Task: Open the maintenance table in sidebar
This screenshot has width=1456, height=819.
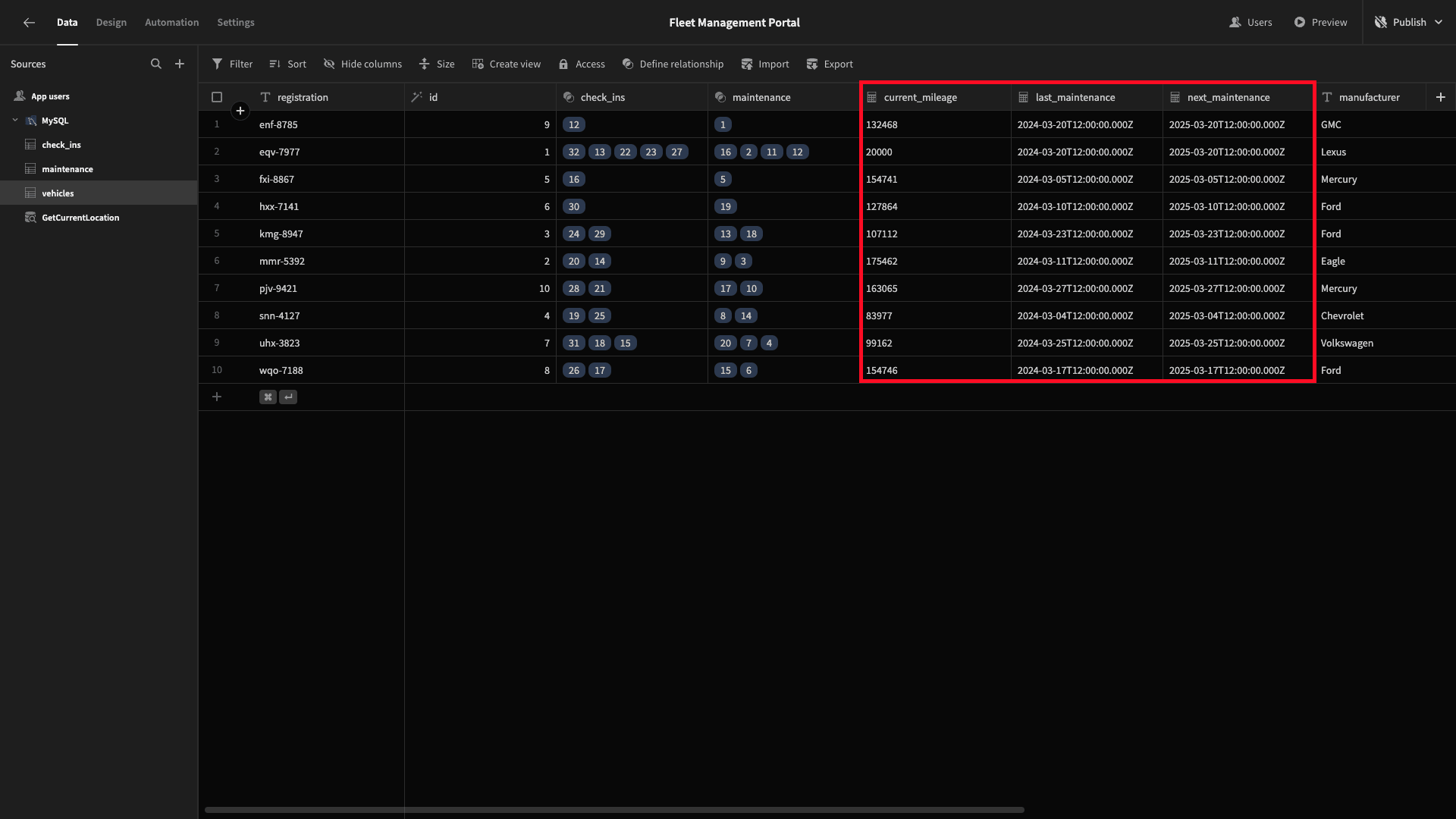Action: click(x=99, y=169)
